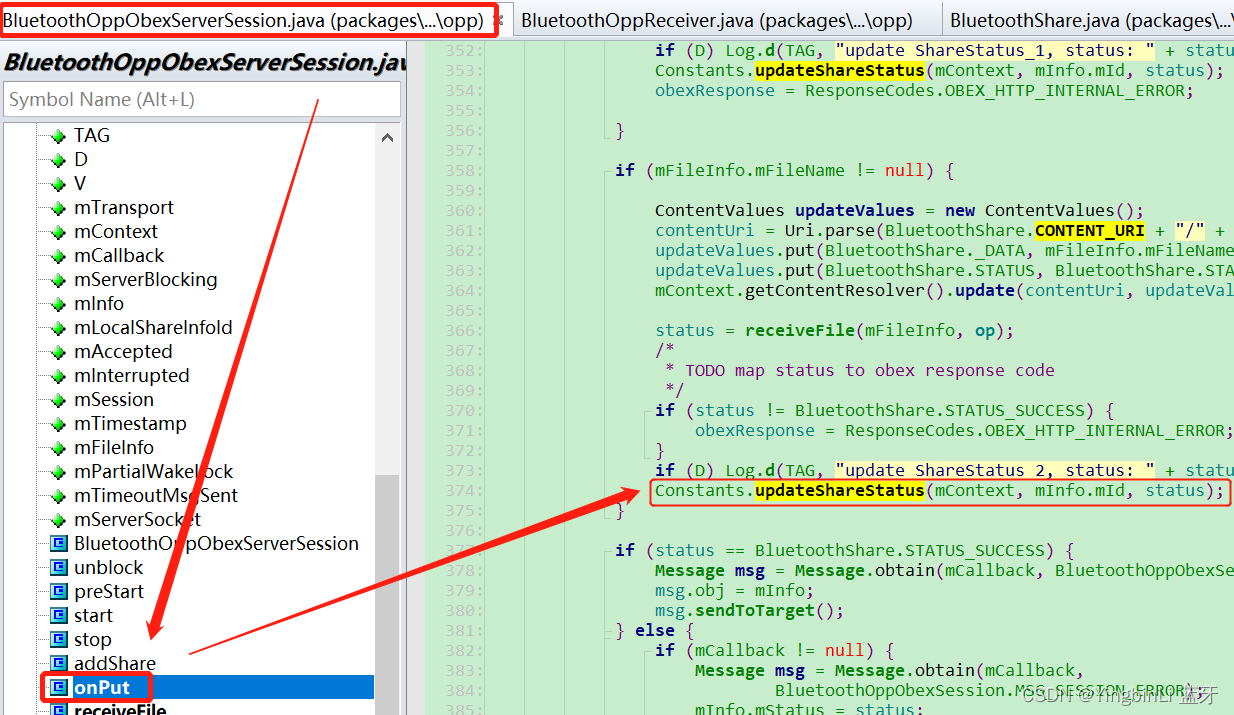Switch to the BluetoothOppReceiver.java tab
The image size is (1234, 715).
tap(716, 19)
